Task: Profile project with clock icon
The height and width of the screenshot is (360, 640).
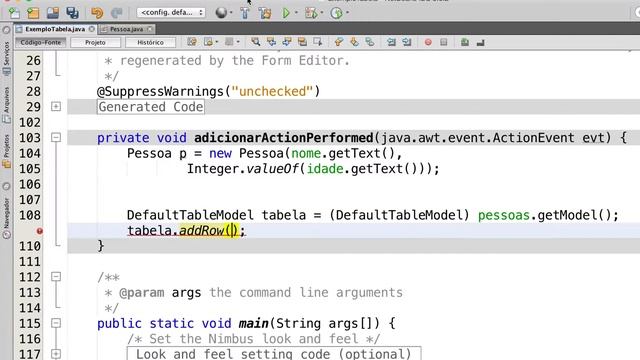Action: coord(336,13)
